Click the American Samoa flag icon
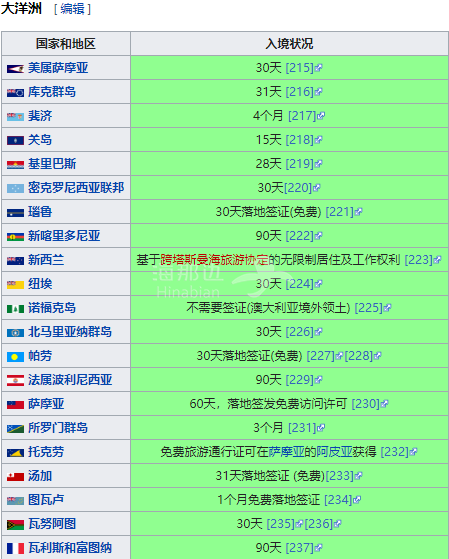 [15, 68]
